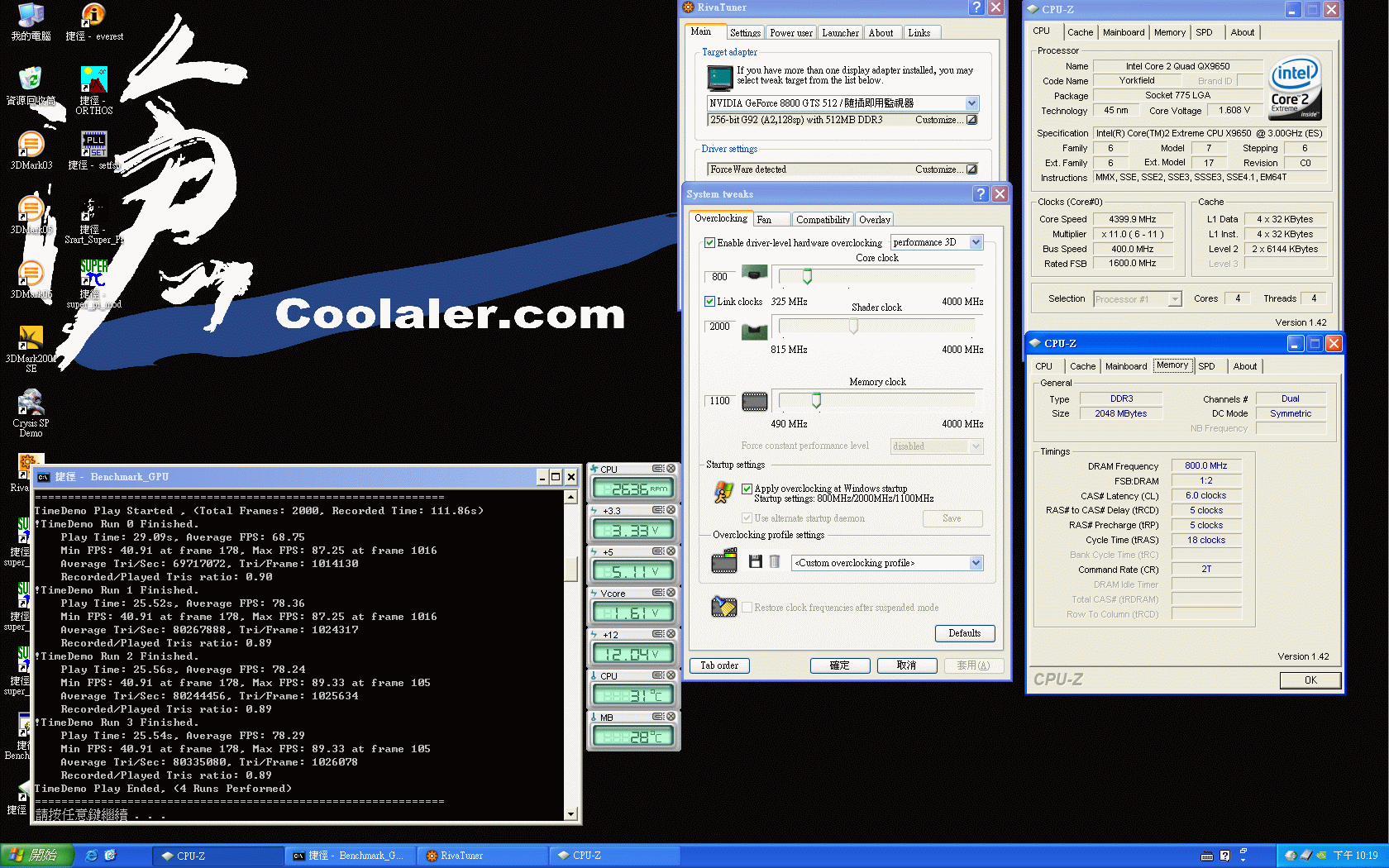This screenshot has height=868, width=1389.
Task: Close the +5 voltage sensor gadget
Action: tap(671, 551)
